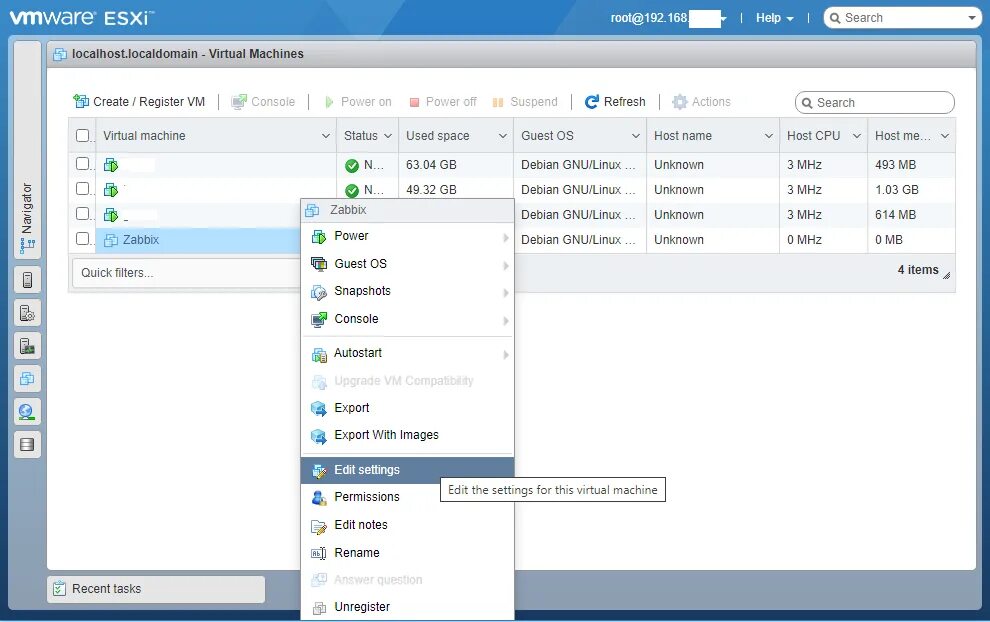Click Power on in the toolbar
Image resolution: width=990 pixels, height=622 pixels.
[358, 102]
